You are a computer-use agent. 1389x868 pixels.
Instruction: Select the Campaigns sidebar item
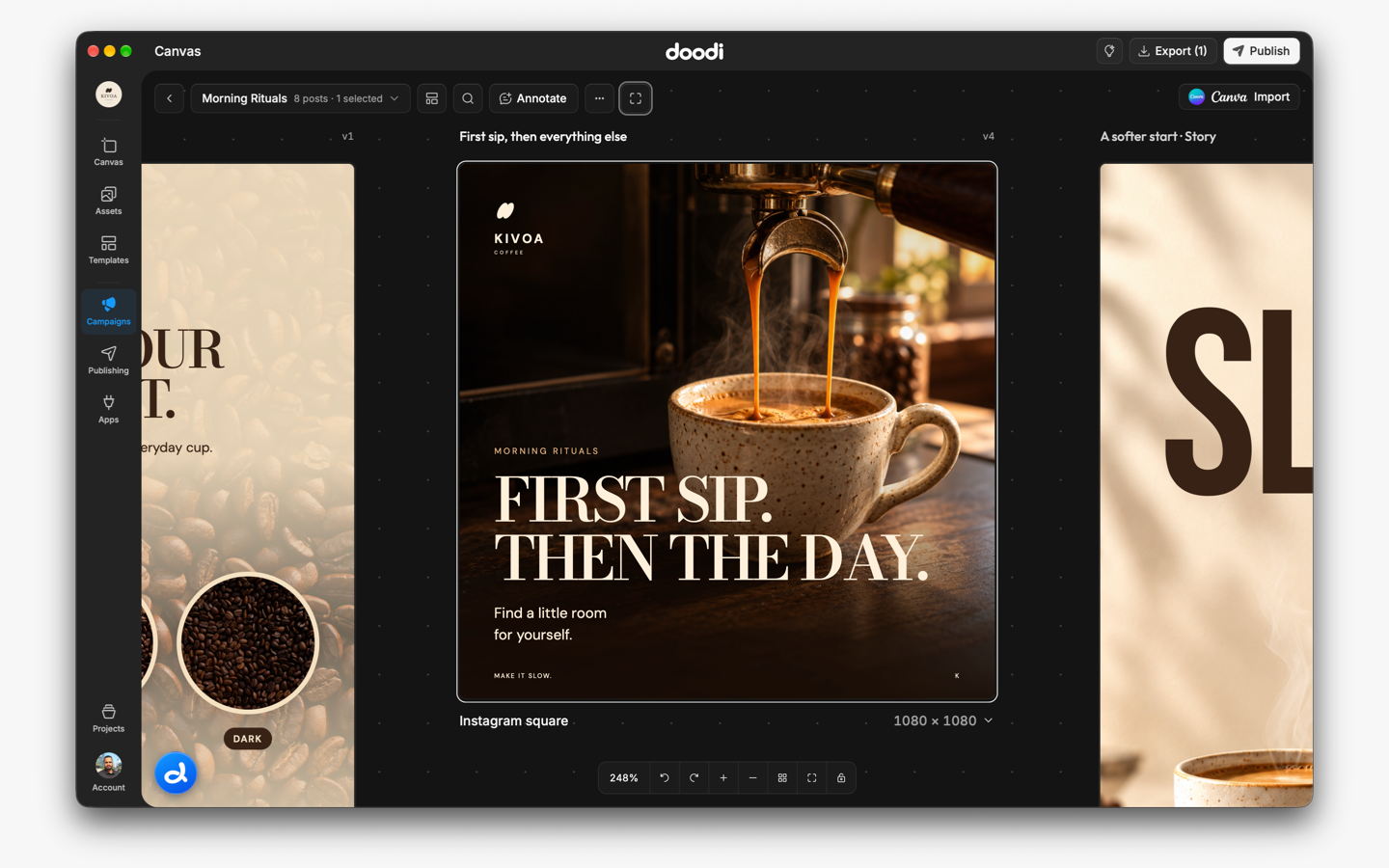108,311
